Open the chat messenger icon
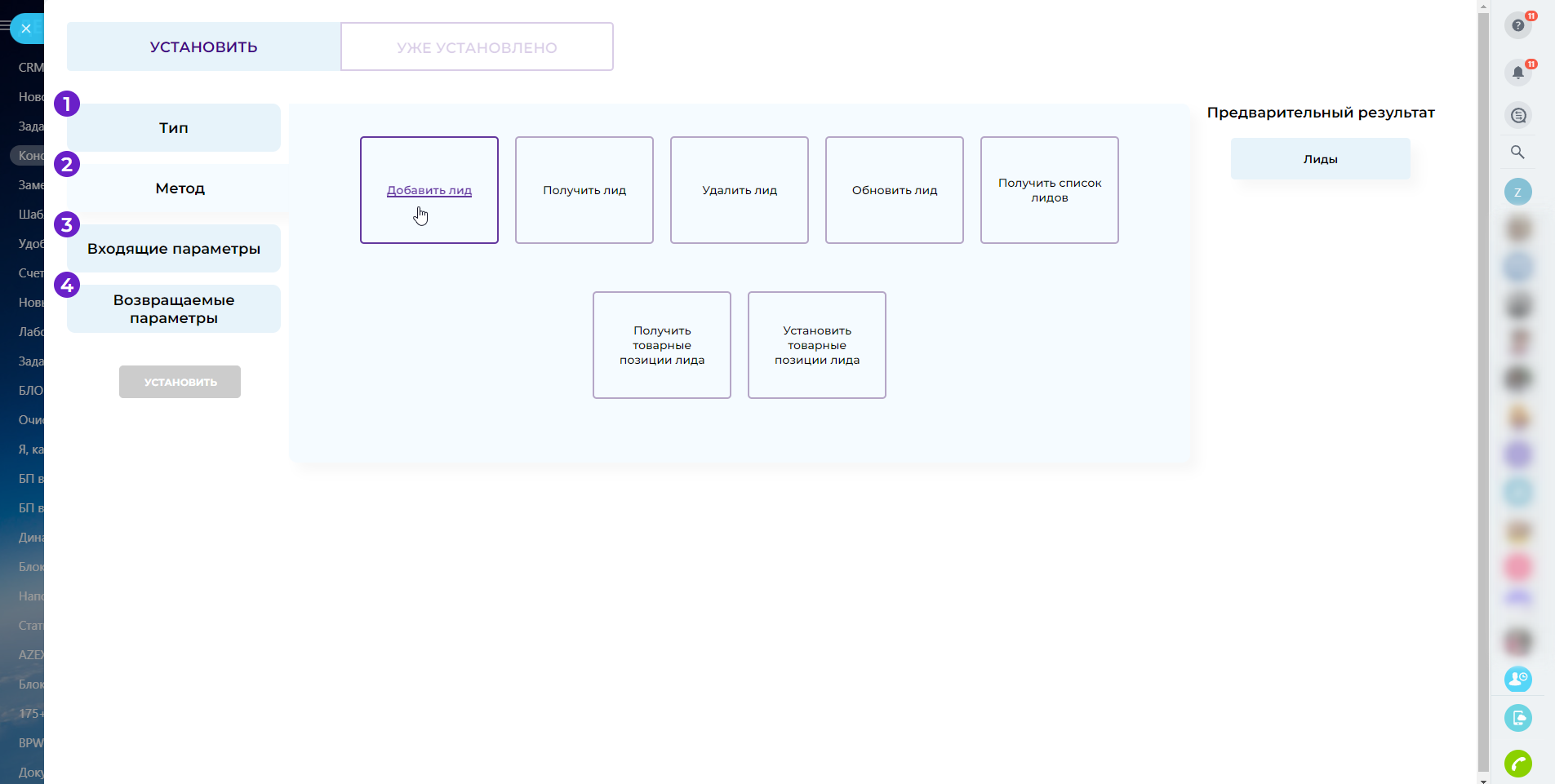This screenshot has width=1555, height=784. click(x=1518, y=116)
